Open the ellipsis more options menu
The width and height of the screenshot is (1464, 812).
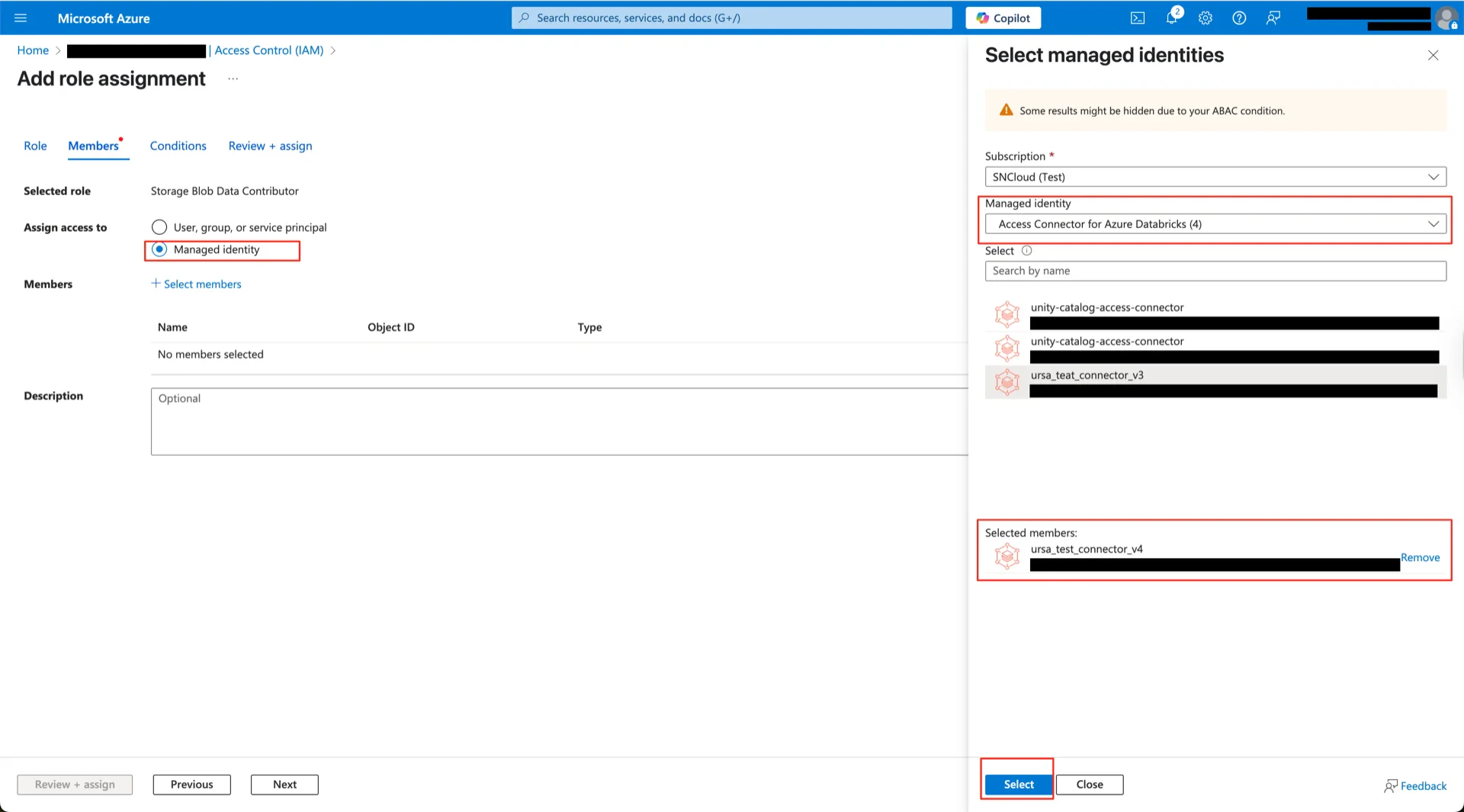tap(233, 79)
